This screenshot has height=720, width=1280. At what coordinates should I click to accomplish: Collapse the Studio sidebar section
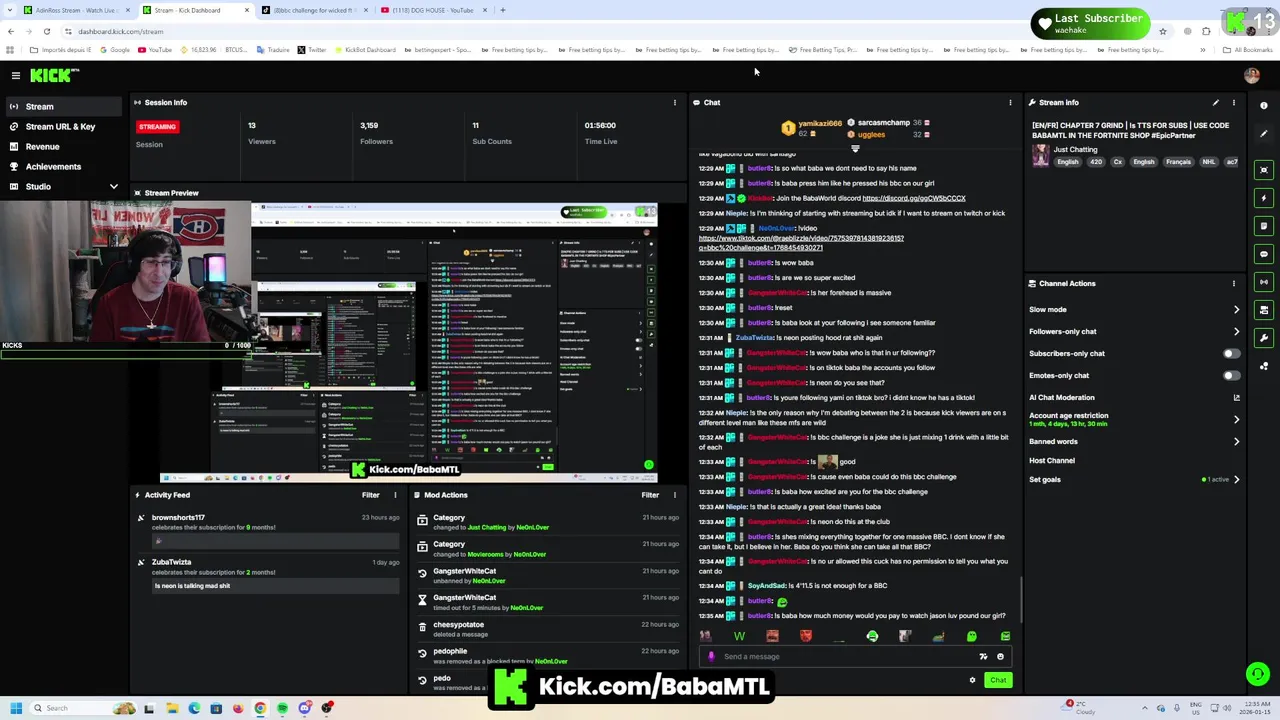pos(113,187)
